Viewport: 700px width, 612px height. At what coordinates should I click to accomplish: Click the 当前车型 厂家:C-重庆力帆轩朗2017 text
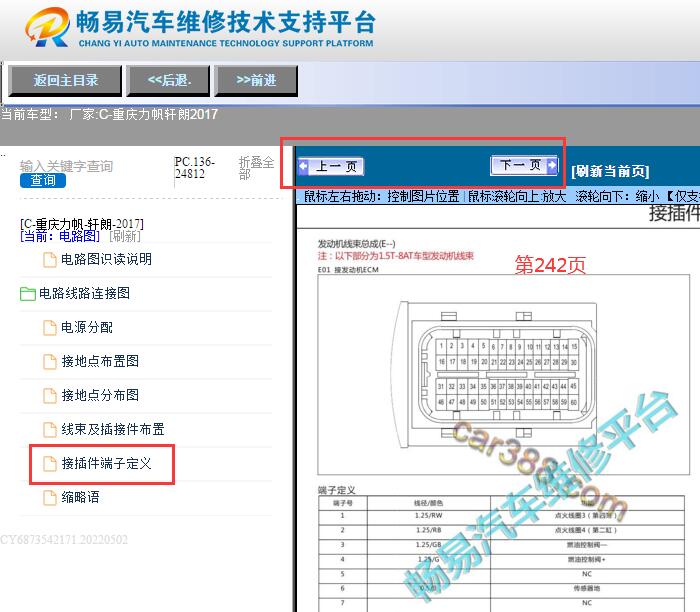click(109, 115)
